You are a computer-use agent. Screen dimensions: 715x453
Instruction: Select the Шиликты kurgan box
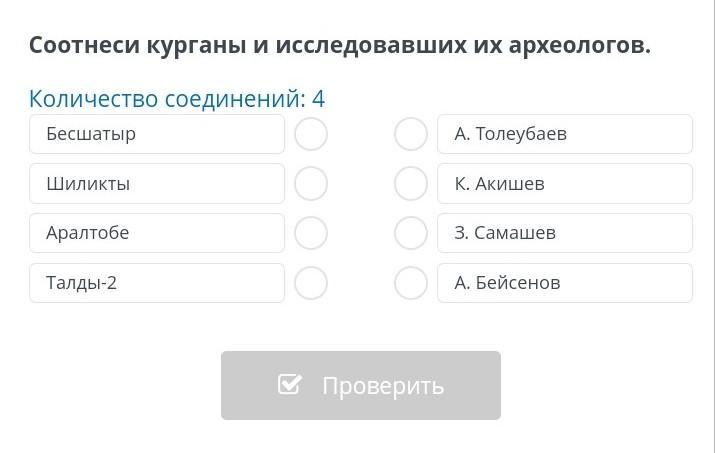[x=157, y=183]
